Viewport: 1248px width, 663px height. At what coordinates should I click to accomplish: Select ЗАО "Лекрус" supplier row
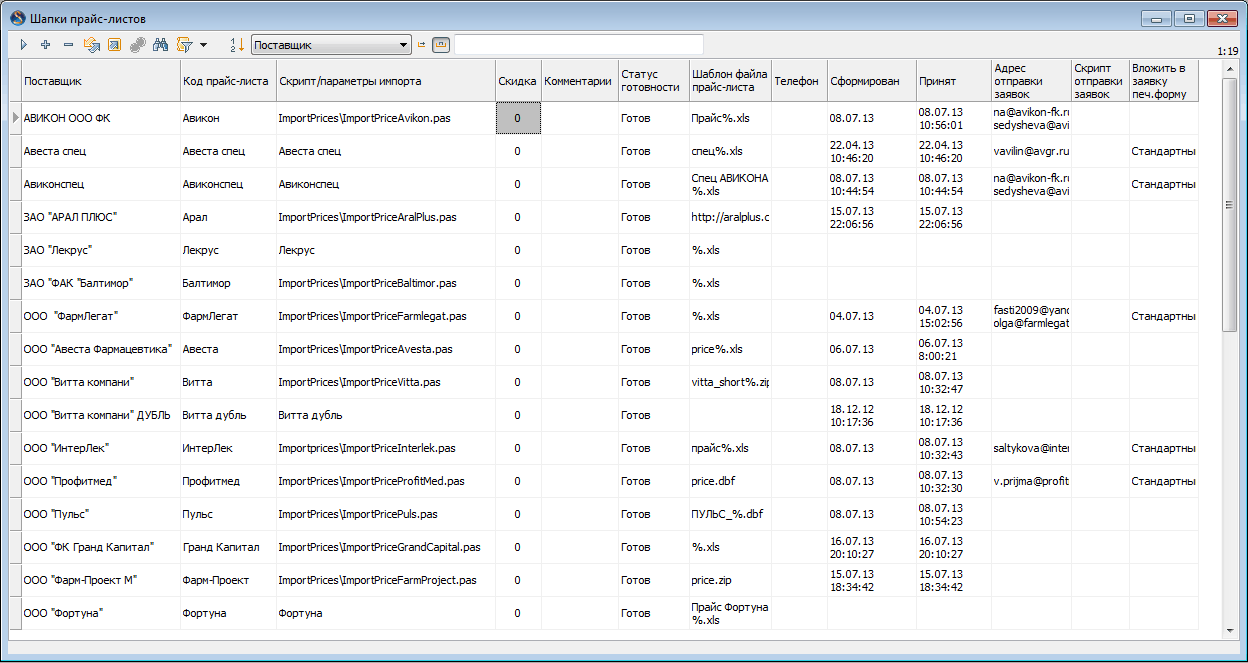(x=101, y=250)
